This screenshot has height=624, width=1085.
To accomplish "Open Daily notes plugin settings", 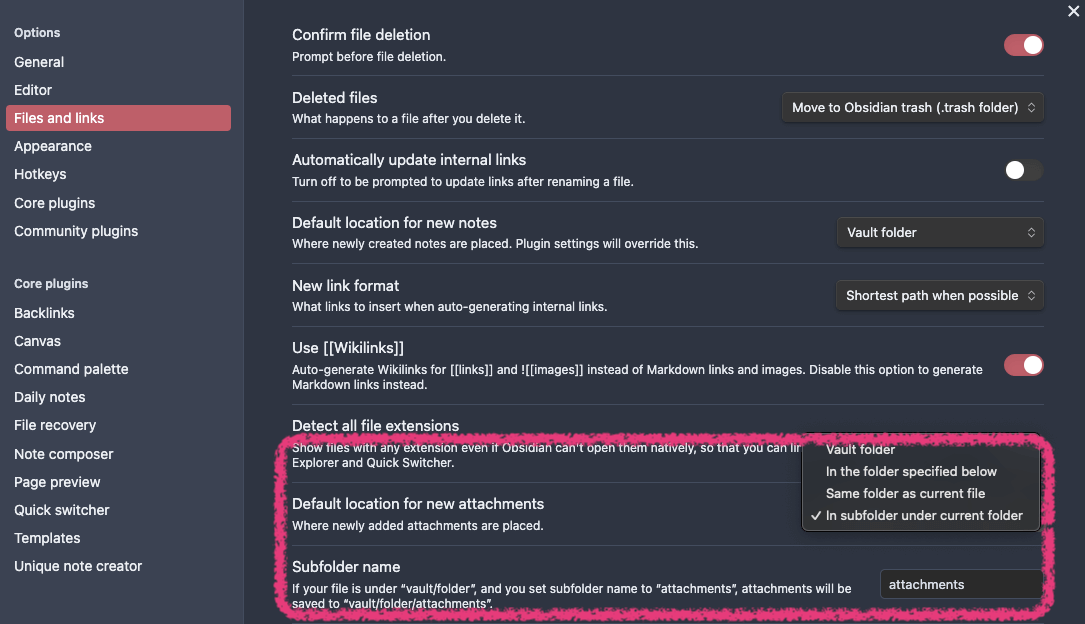I will click(50, 397).
